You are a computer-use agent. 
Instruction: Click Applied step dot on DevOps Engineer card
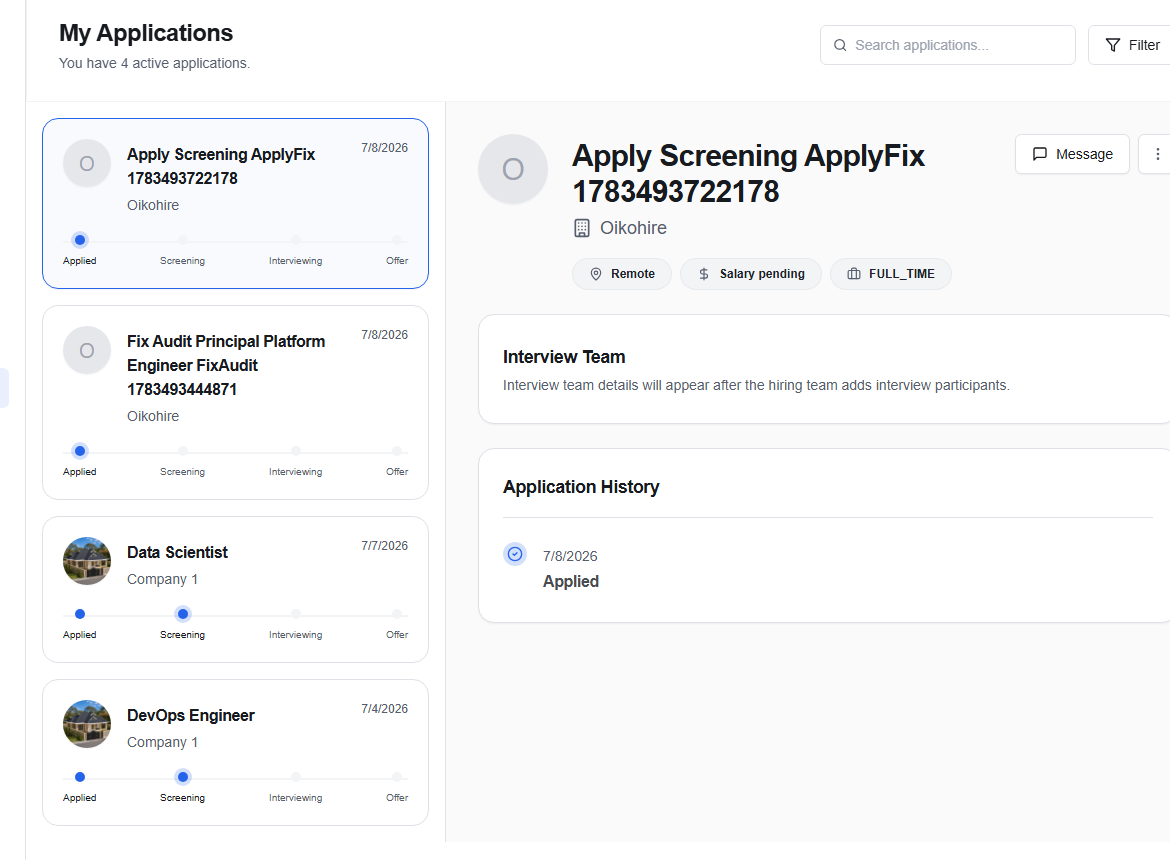80,777
